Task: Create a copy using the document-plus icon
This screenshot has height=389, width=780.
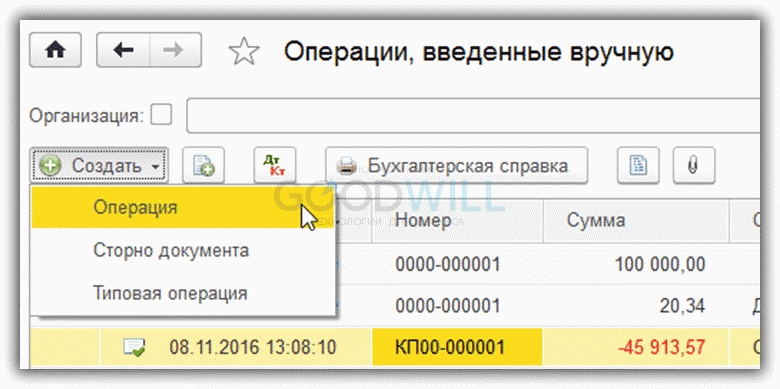Action: point(203,165)
